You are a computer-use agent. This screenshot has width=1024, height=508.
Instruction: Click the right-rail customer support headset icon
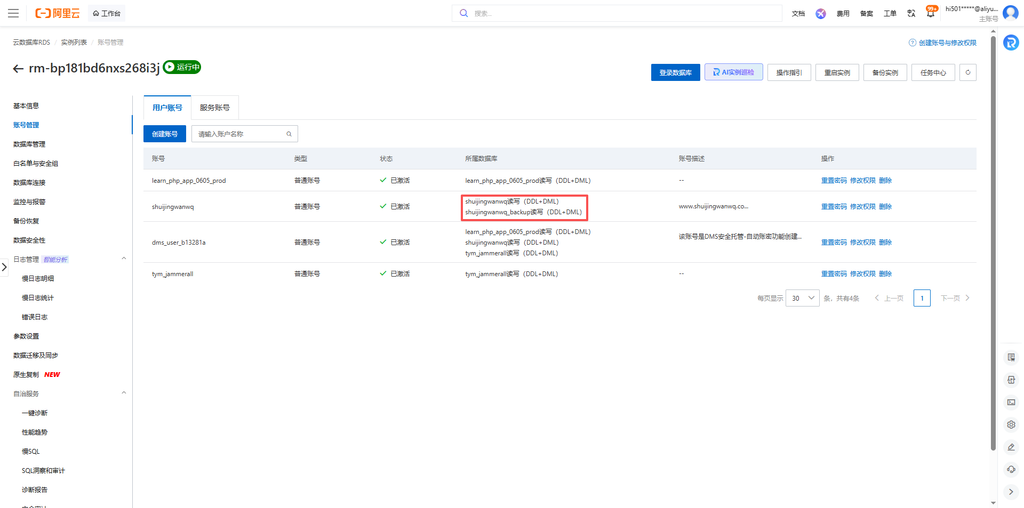(1011, 469)
